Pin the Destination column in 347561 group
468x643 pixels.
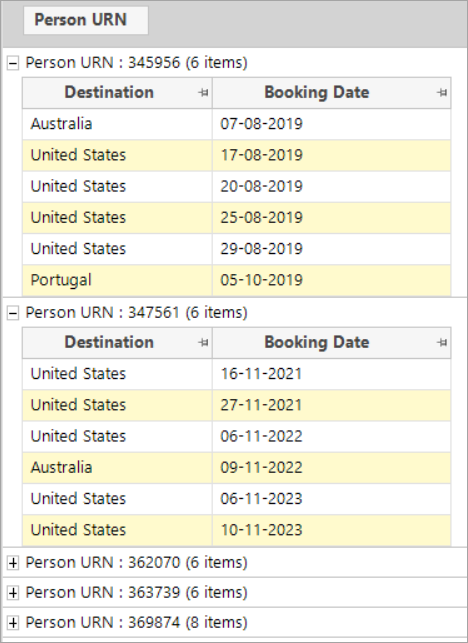point(203,342)
